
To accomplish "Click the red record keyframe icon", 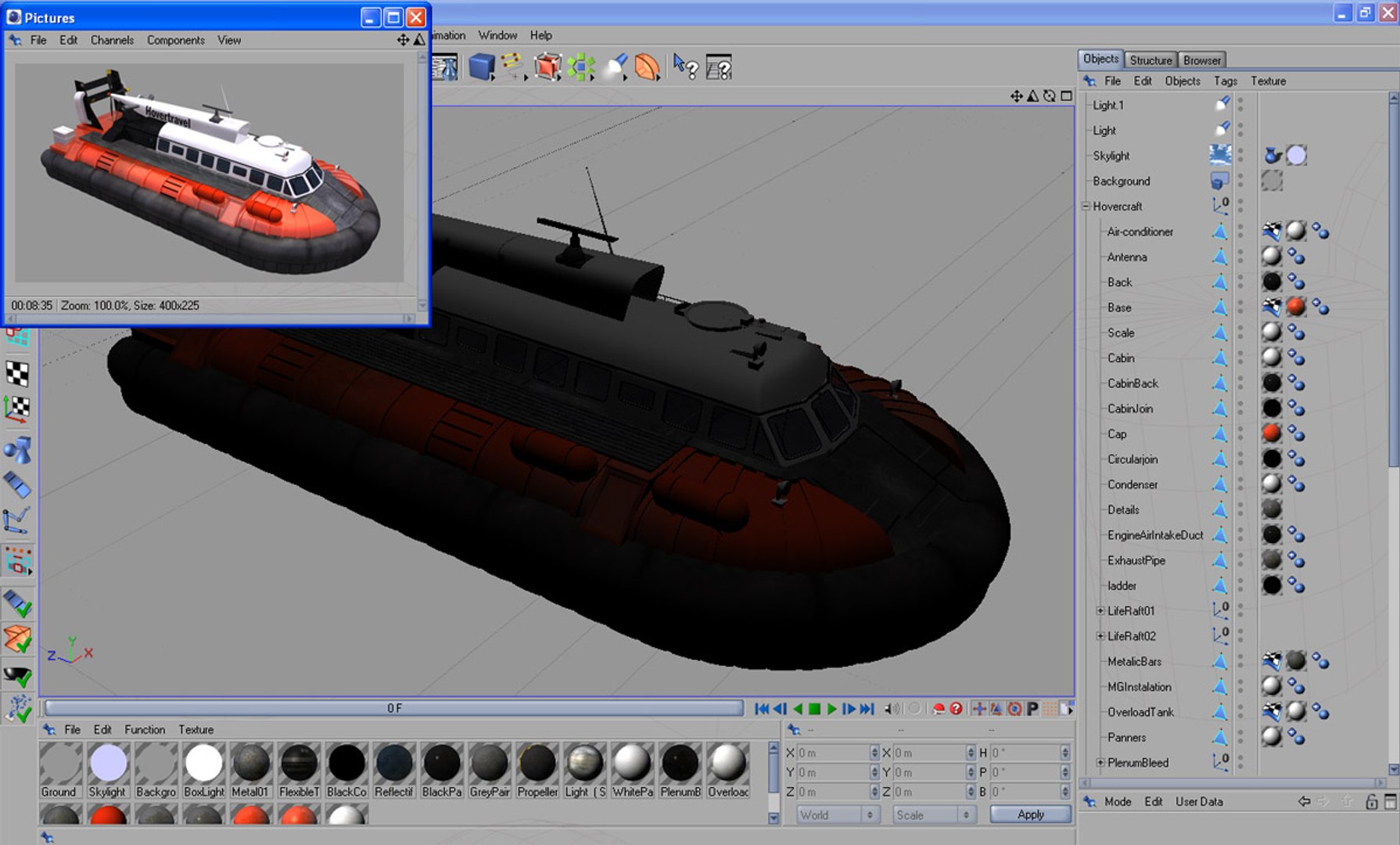I will click(x=939, y=709).
